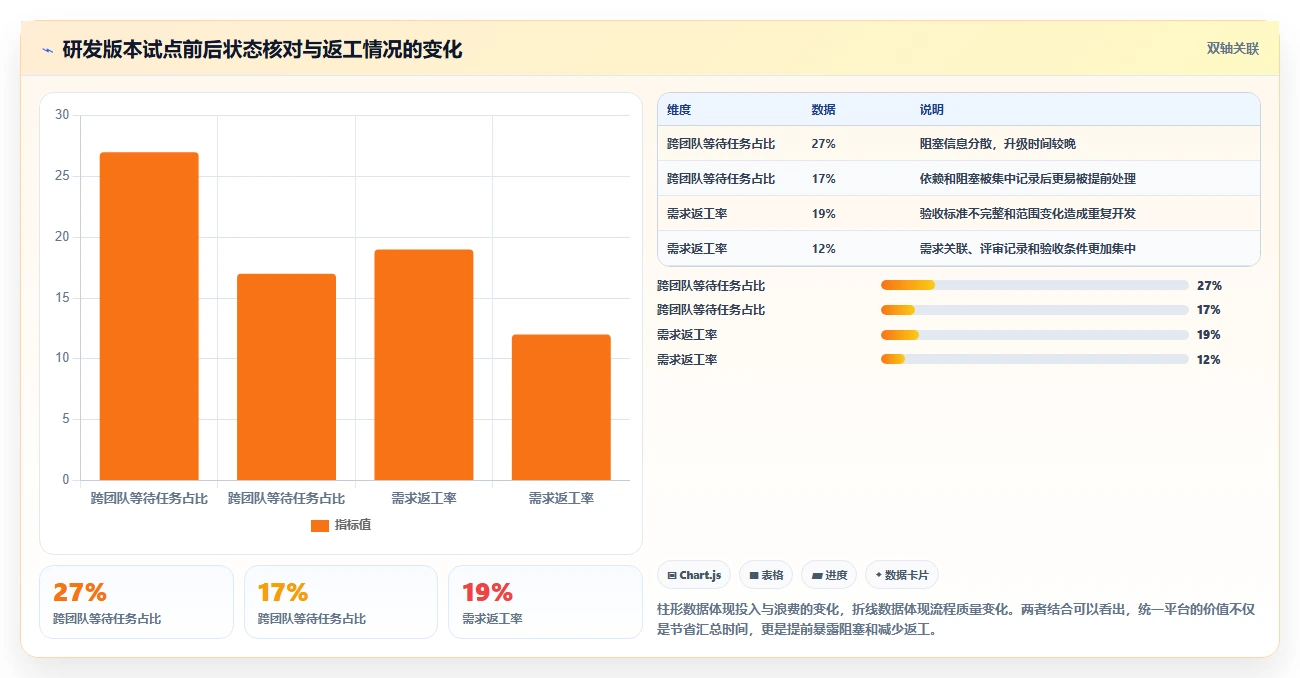Image resolution: width=1300 pixels, height=678 pixels.
Task: Click the 数据 column header
Action: point(824,110)
